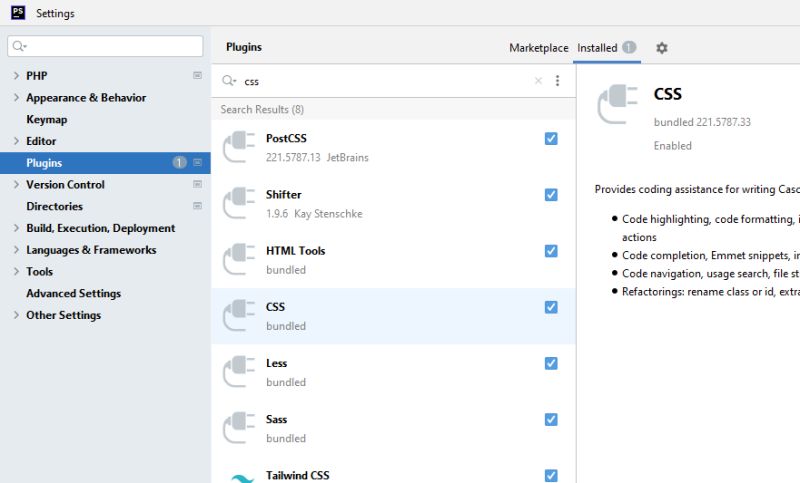Click the Tailwind CSS plugin logo
Screen dimensions: 800x483
coord(241,478)
